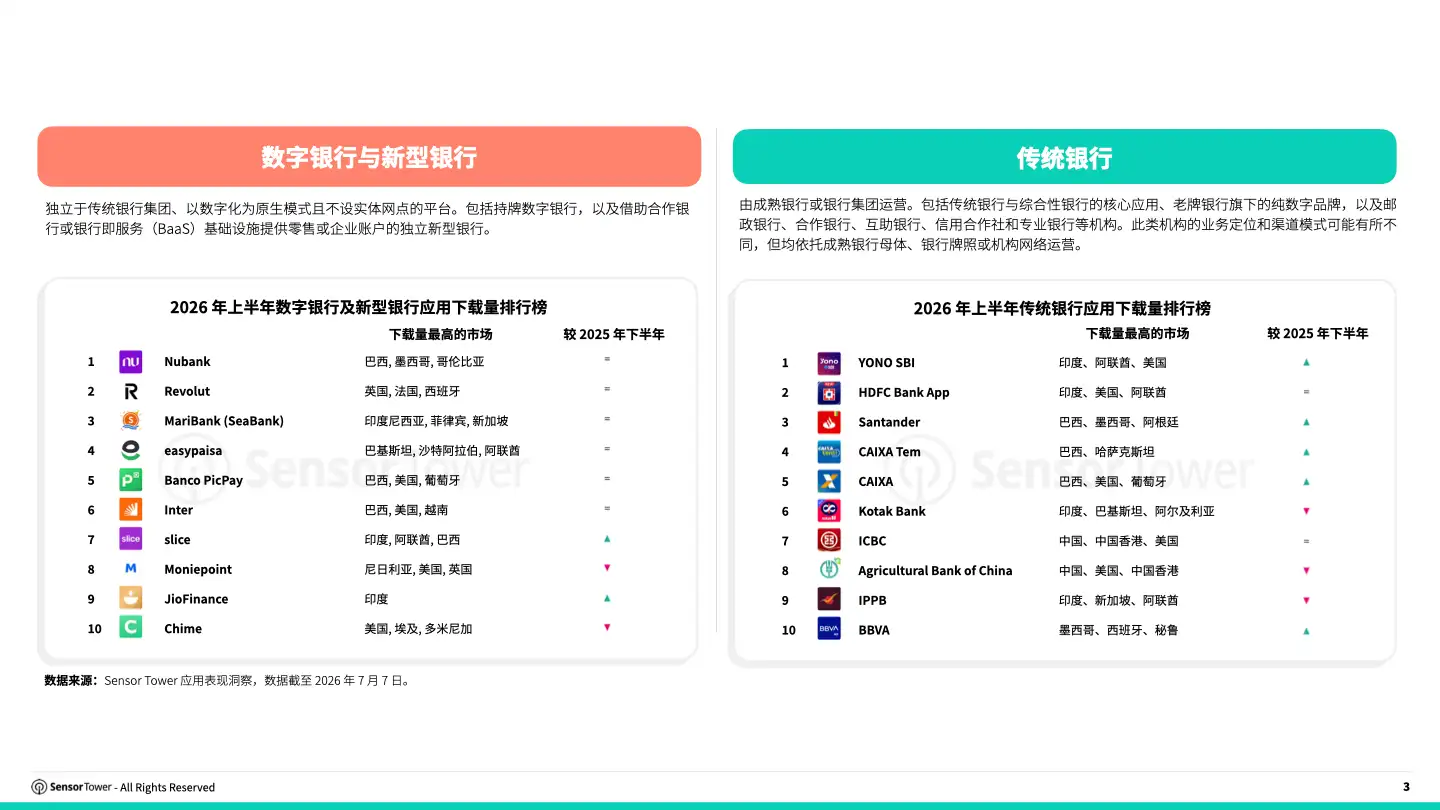The image size is (1440, 810).
Task: Click the easypaisa app icon
Action: coord(130,451)
